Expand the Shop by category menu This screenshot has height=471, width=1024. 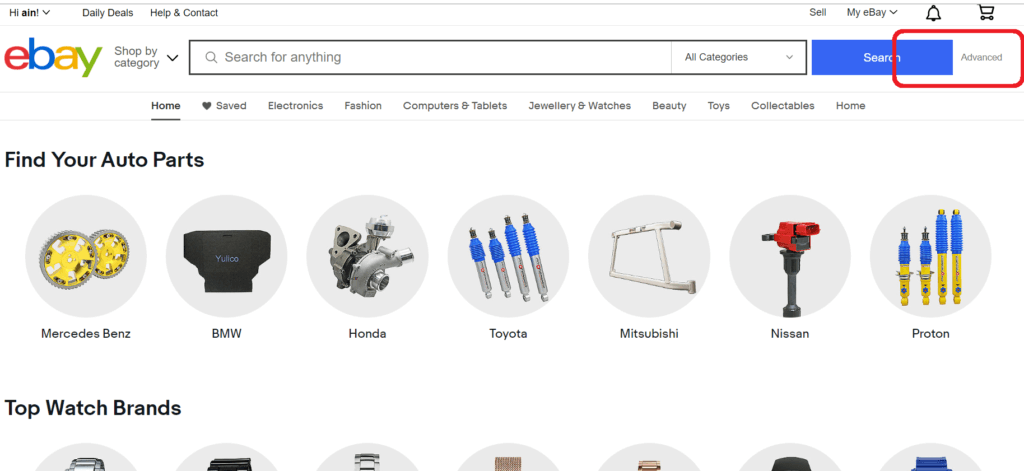(x=146, y=57)
